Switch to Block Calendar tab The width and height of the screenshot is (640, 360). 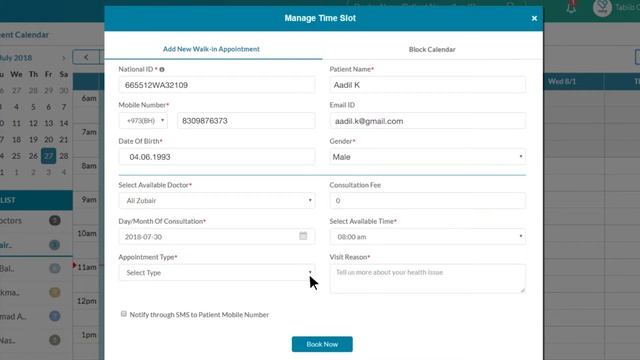[x=432, y=49]
